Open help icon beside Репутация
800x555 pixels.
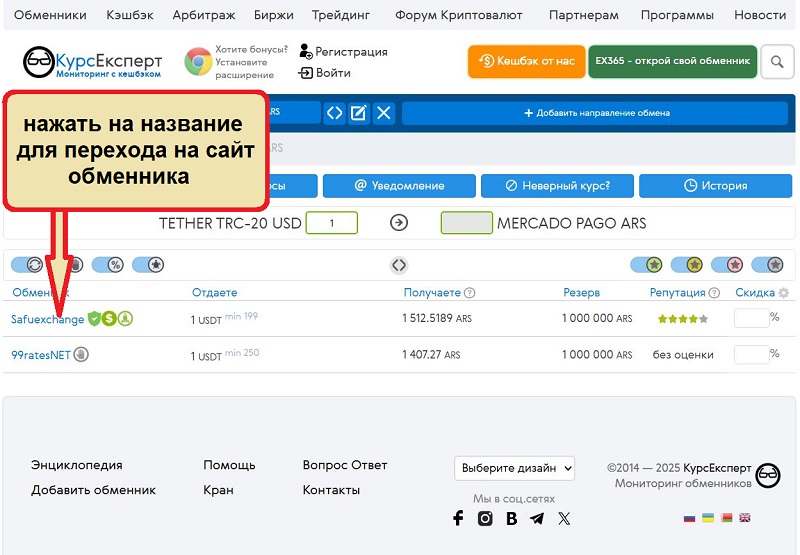[714, 293]
